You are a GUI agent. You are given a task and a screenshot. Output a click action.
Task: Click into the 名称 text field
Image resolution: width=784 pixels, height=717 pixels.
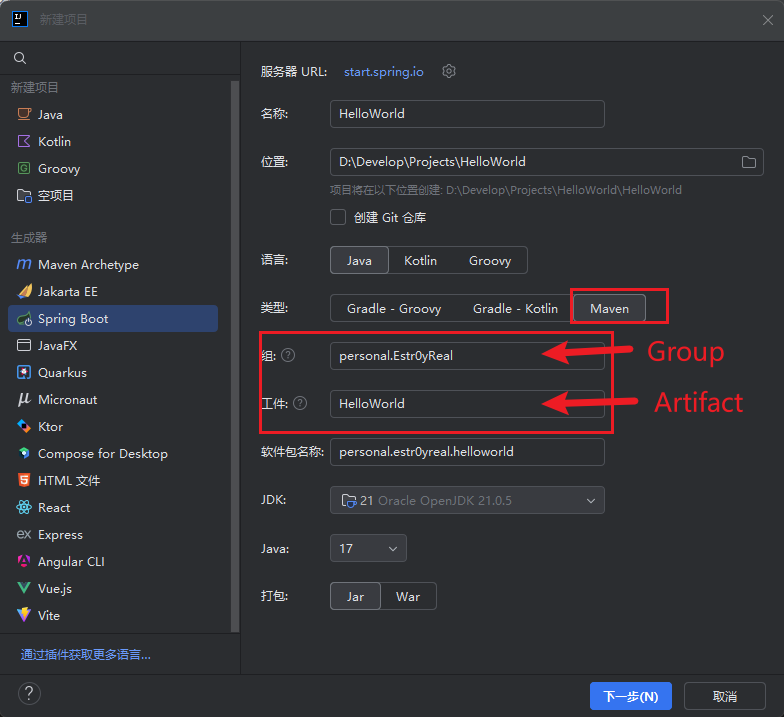click(467, 114)
